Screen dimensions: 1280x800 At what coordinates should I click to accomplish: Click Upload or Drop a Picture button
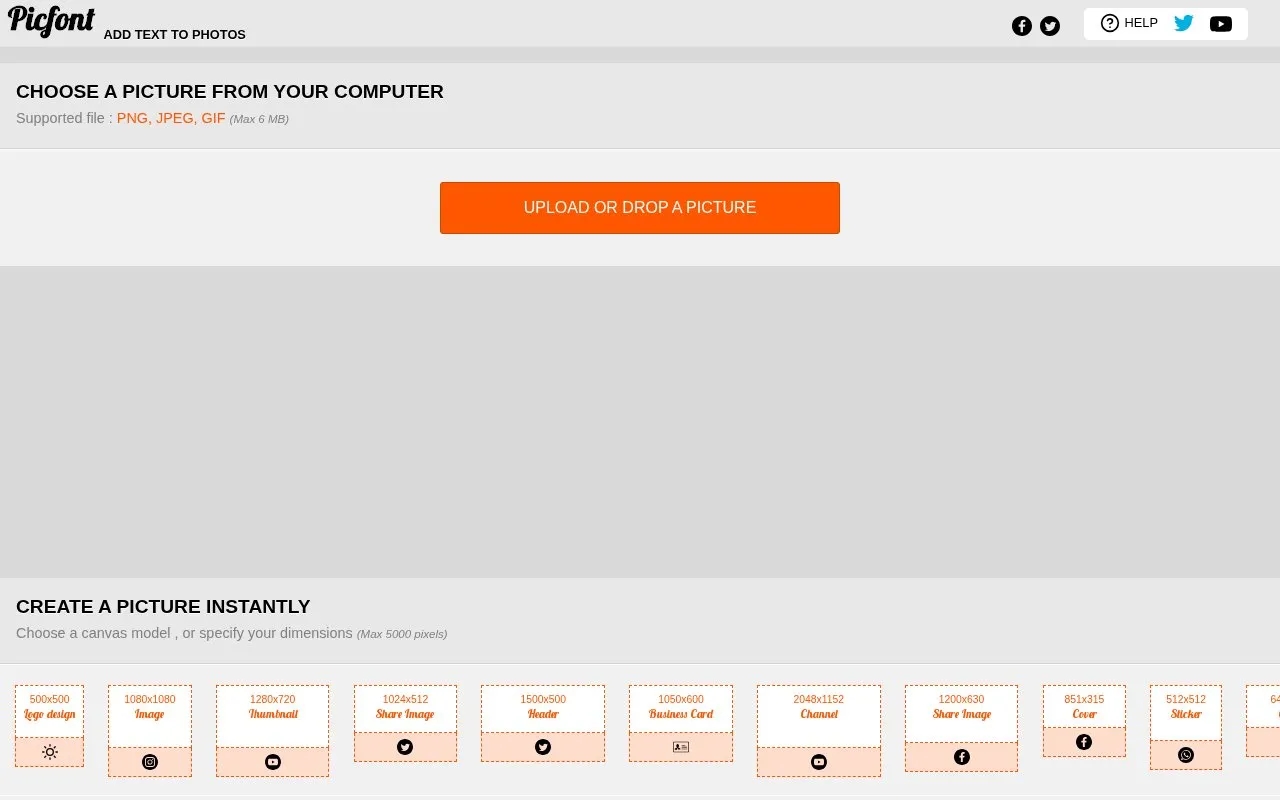coord(640,208)
